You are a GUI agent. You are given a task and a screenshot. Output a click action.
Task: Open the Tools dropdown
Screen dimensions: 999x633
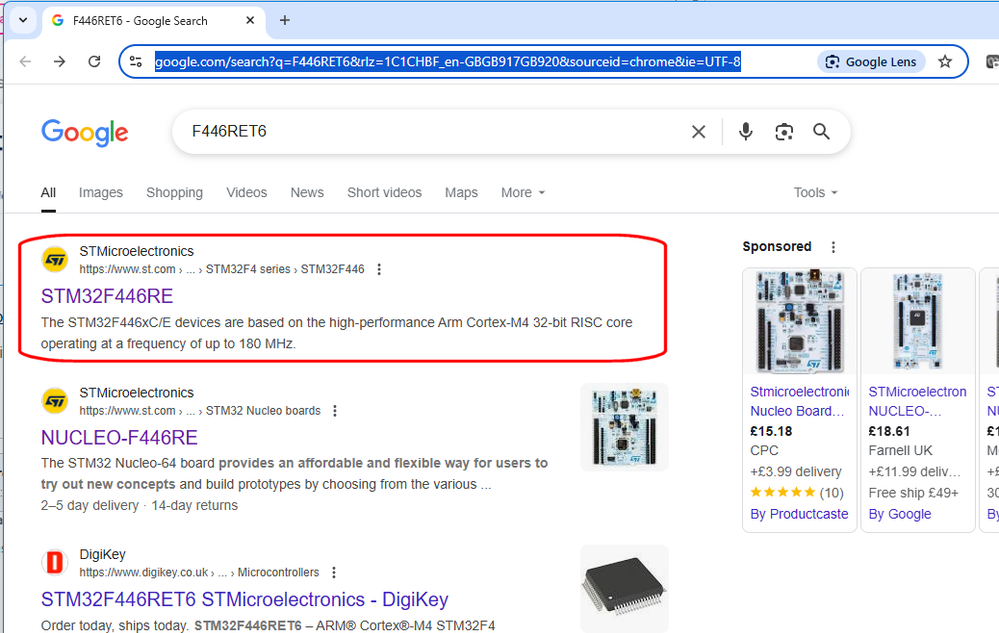[816, 192]
